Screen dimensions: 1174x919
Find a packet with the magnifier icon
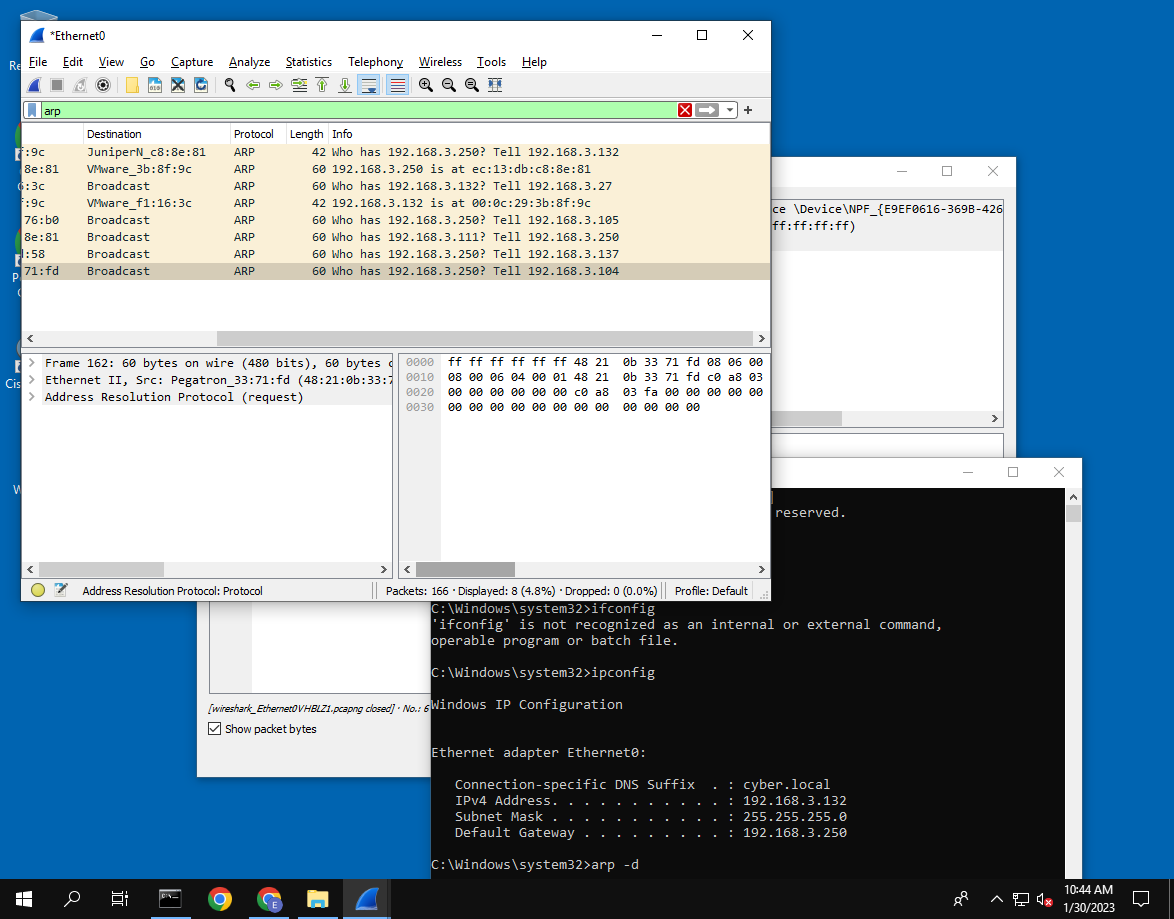pyautogui.click(x=230, y=85)
